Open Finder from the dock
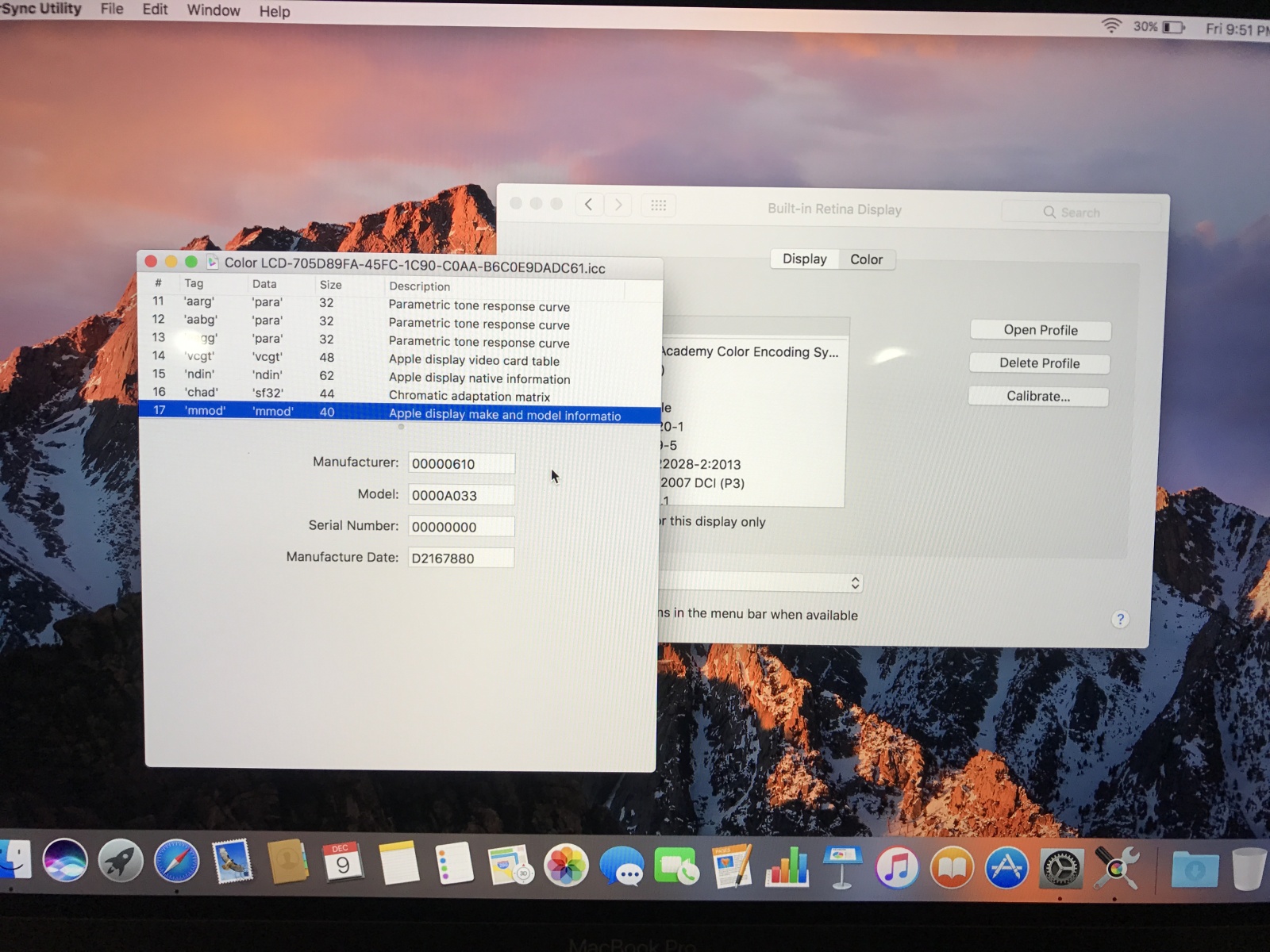Screen dimensions: 1270x952 (13, 861)
